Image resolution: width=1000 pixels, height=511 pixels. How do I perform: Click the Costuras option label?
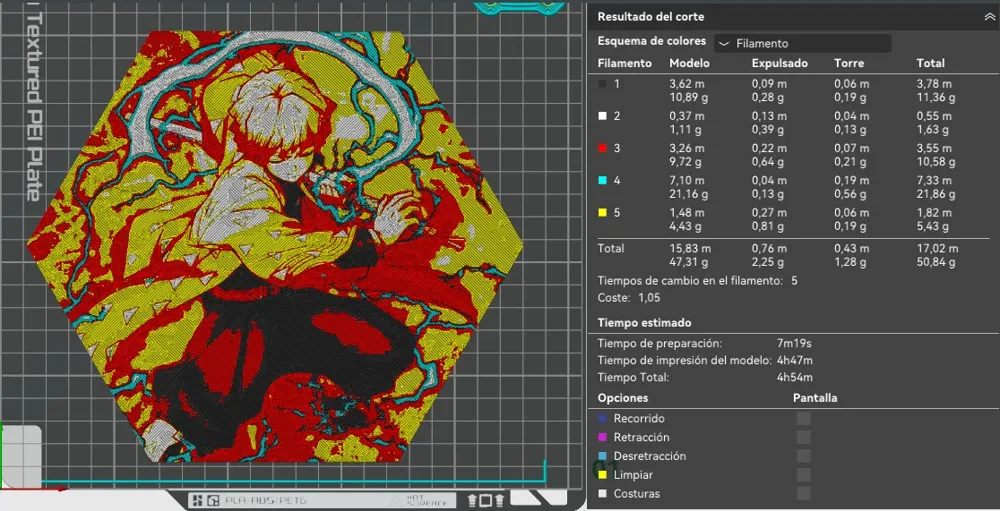(636, 493)
